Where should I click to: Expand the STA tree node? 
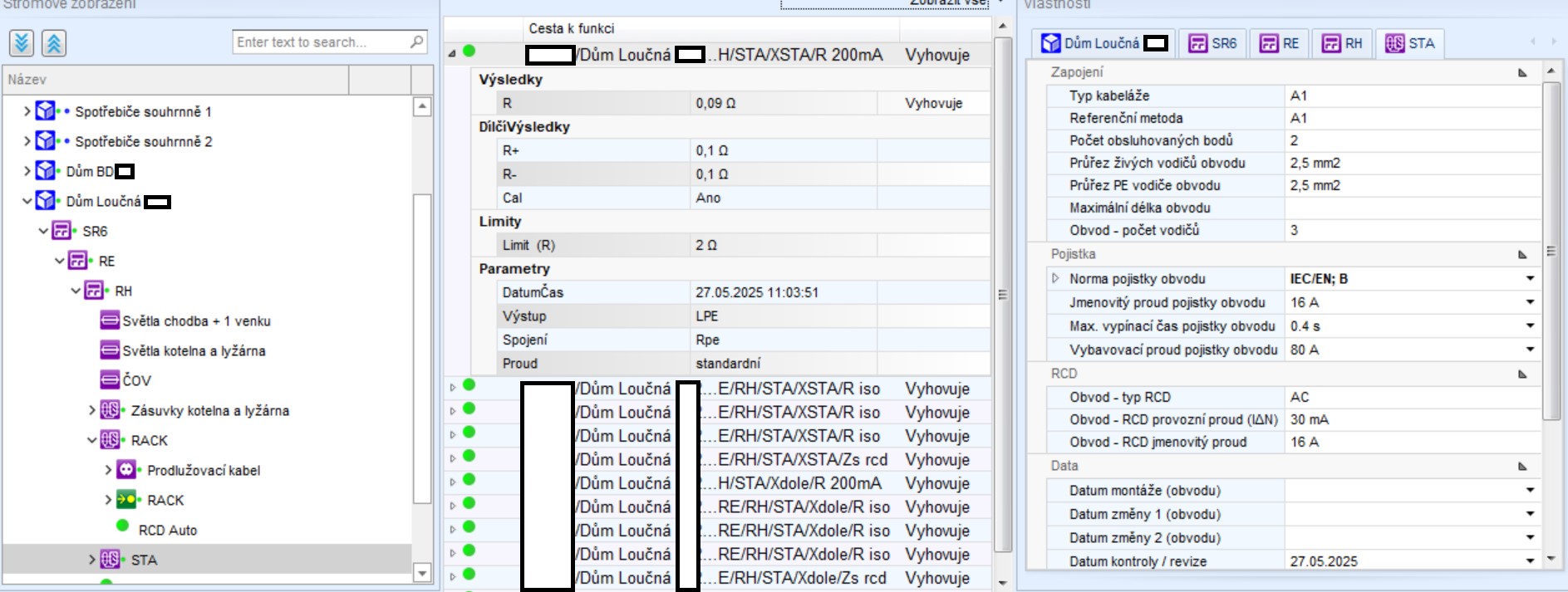click(92, 560)
